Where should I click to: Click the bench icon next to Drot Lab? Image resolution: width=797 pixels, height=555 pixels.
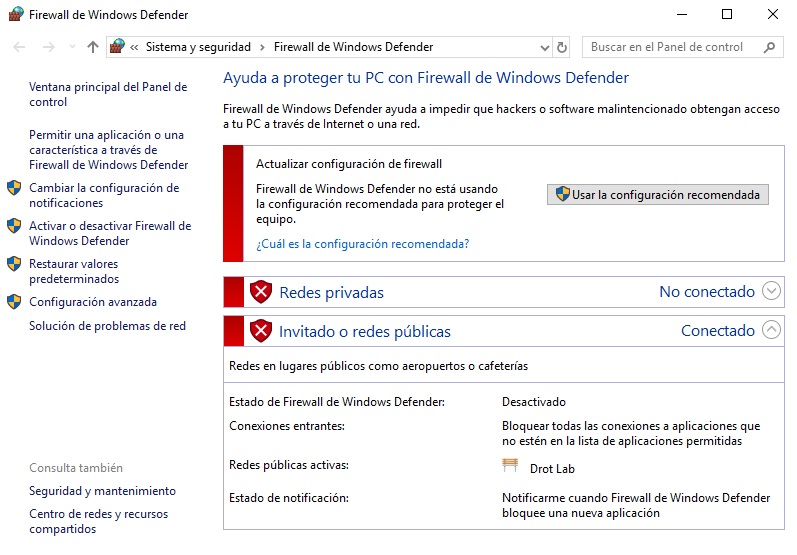510,466
